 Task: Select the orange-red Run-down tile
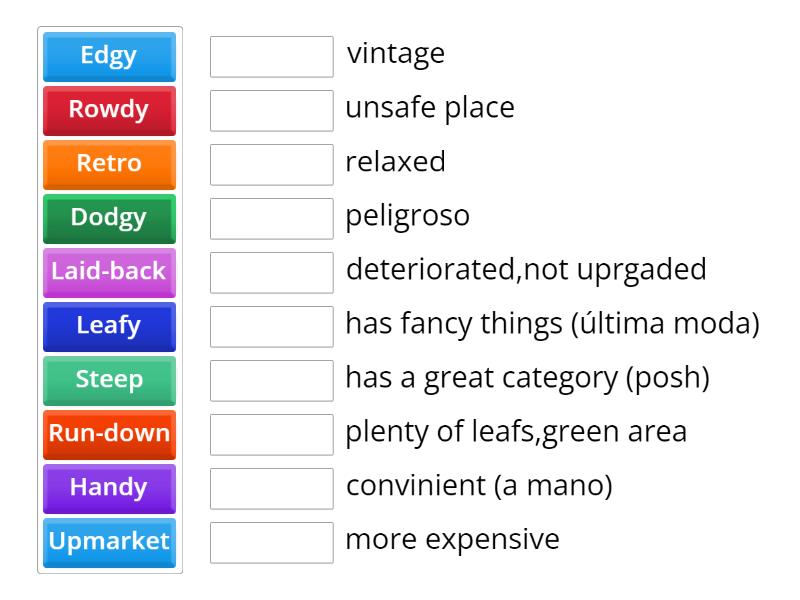tap(109, 434)
